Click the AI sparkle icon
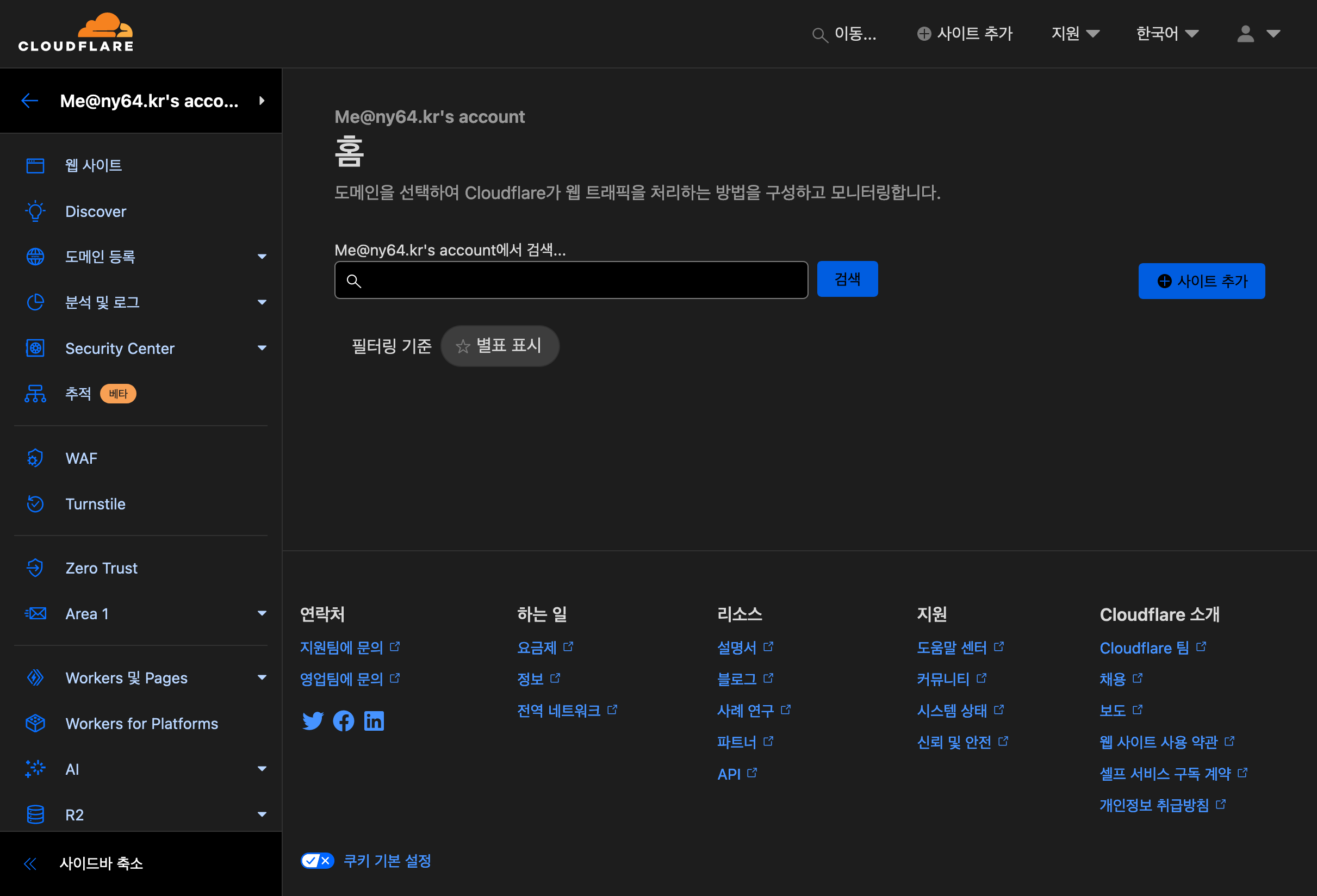Viewport: 1317px width, 896px height. (x=35, y=768)
